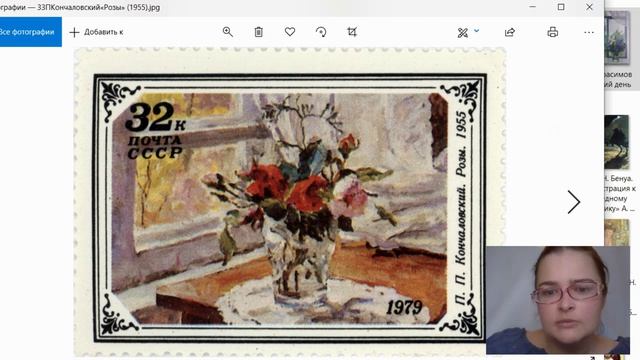Viewport: 640px width, 360px height.
Task: Open the Edit and Create scissors icon
Action: coord(462,33)
